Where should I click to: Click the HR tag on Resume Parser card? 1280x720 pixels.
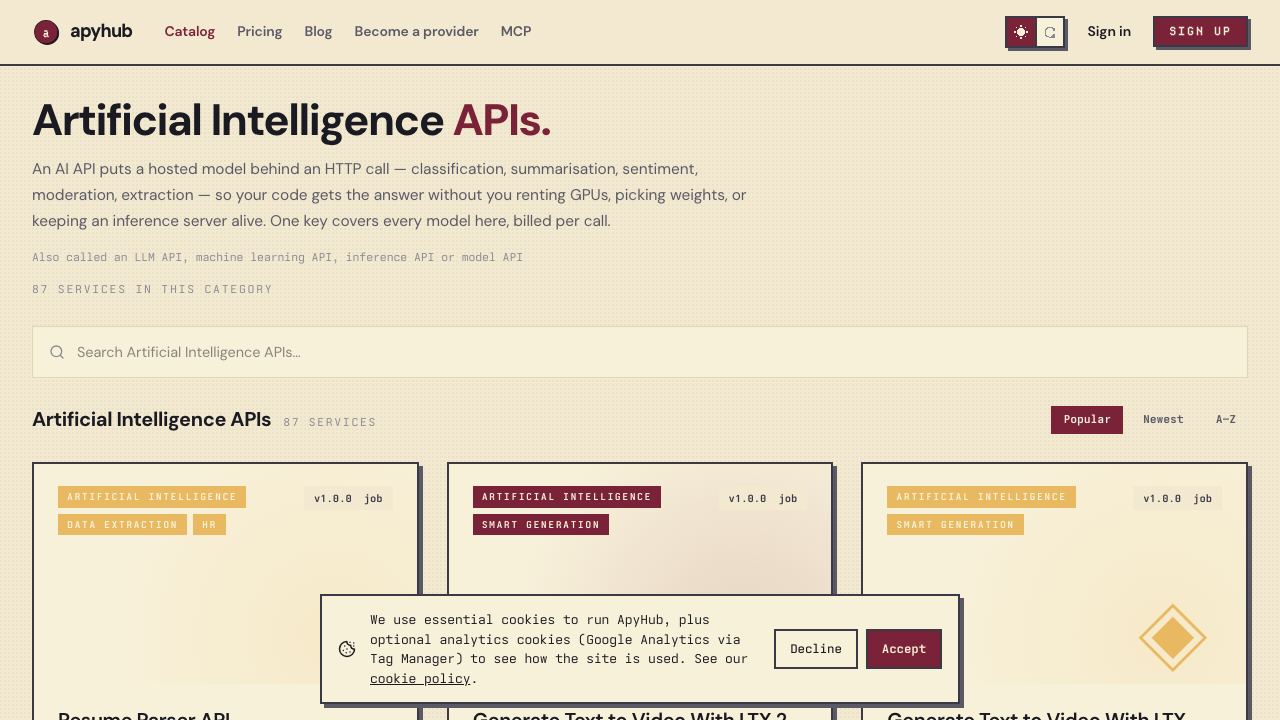(209, 524)
